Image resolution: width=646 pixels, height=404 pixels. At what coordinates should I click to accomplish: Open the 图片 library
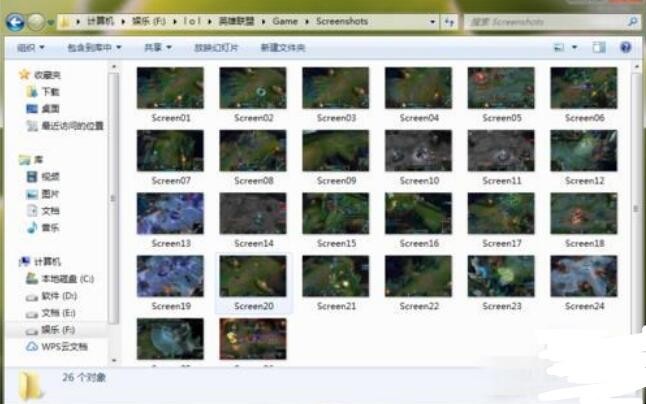(50, 194)
